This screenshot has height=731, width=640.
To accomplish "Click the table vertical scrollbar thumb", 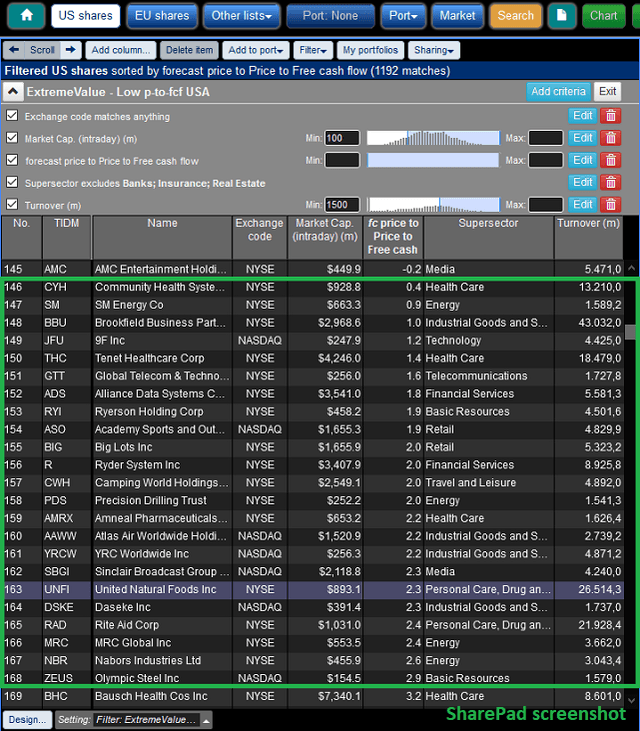I will coord(631,332).
